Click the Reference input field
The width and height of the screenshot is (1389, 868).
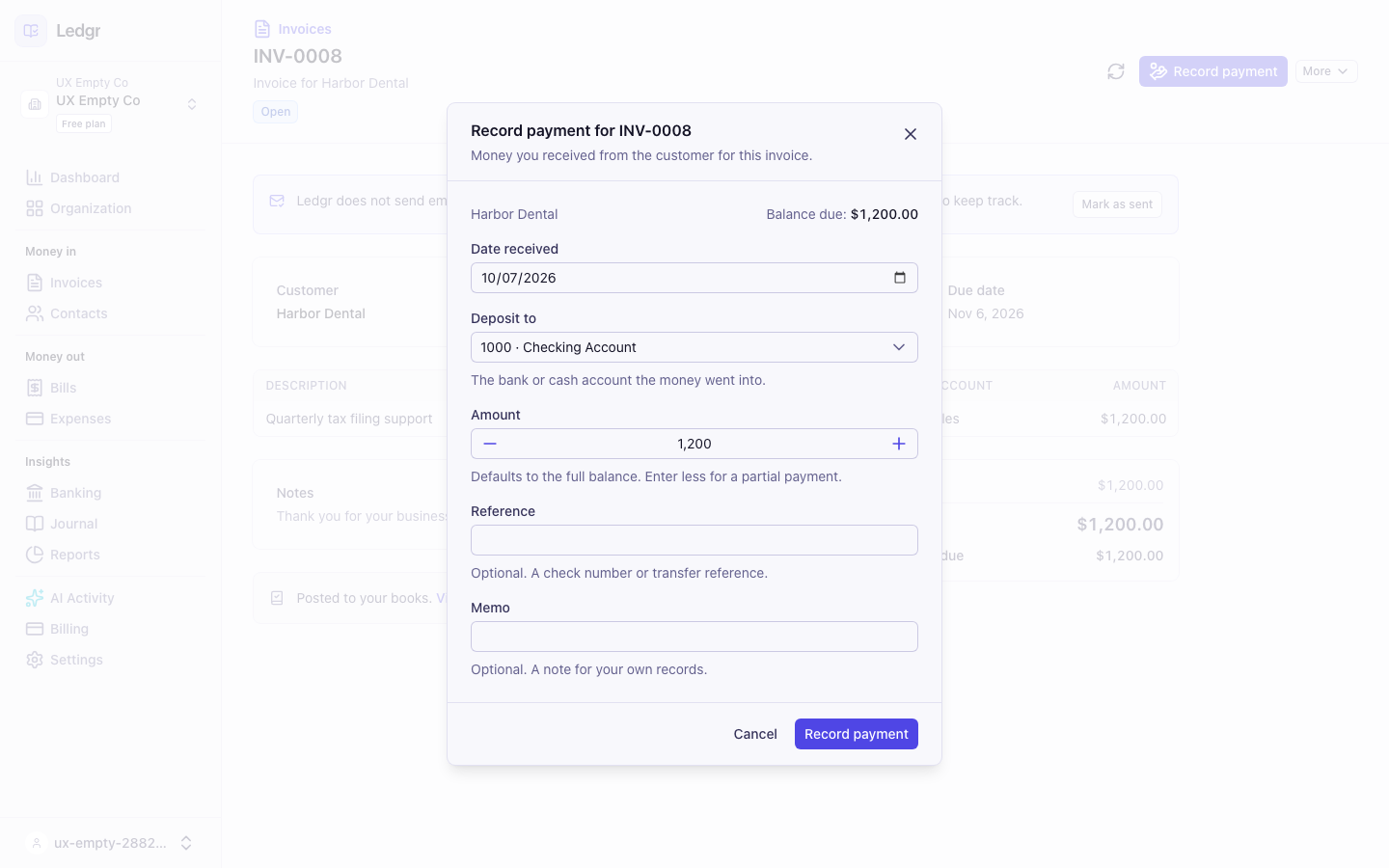(694, 540)
